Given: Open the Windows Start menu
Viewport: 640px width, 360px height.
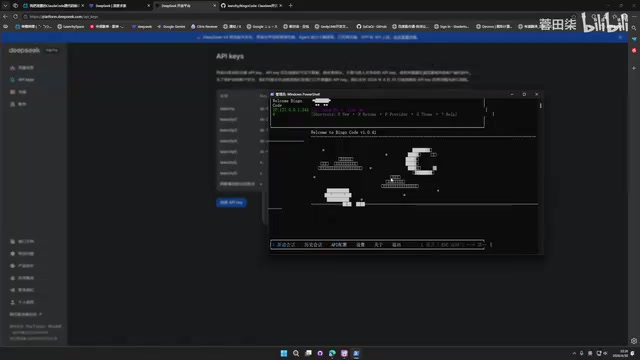Looking at the screenshot, I should pyautogui.click(x=284, y=353).
